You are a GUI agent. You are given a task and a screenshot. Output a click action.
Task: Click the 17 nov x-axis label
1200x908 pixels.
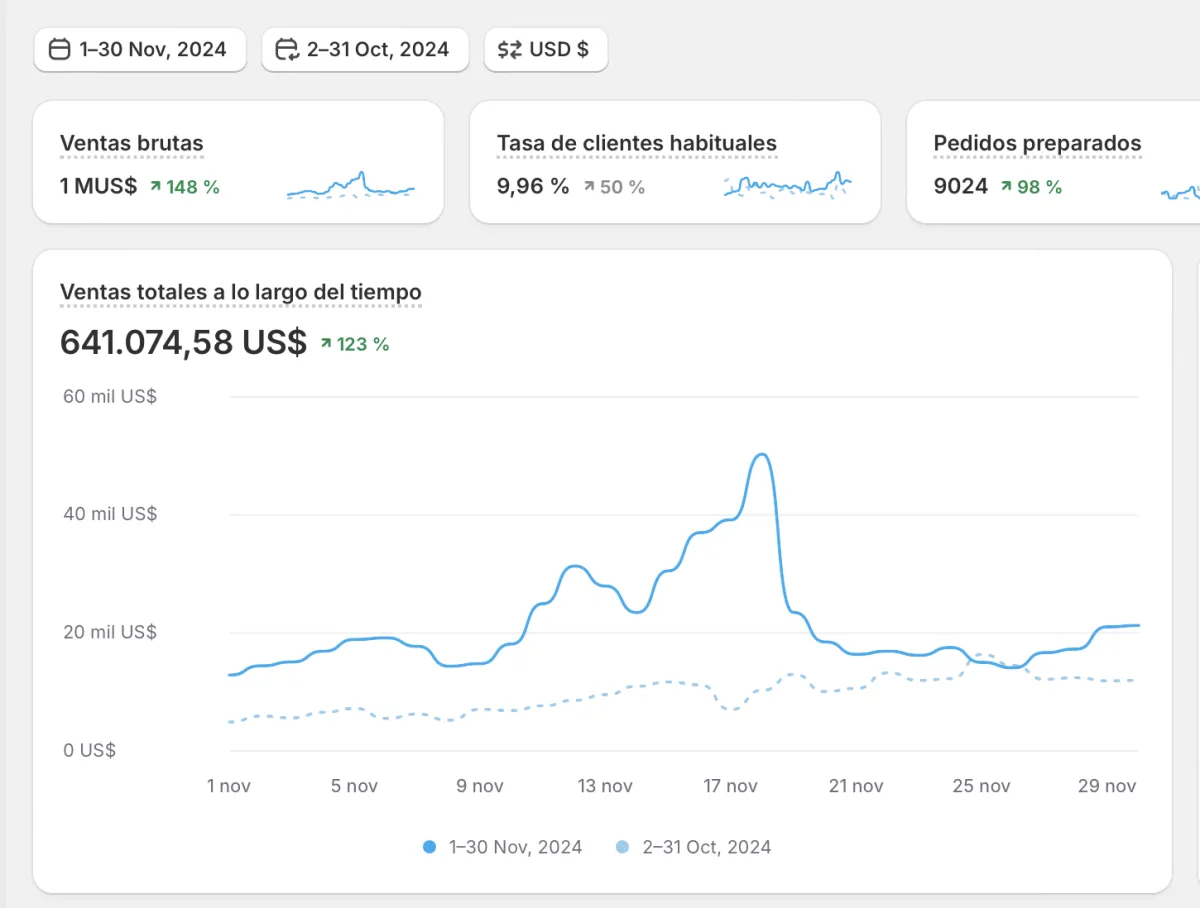pyautogui.click(x=731, y=786)
